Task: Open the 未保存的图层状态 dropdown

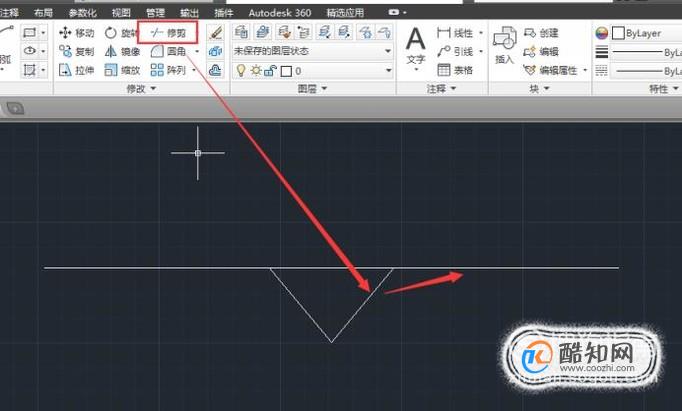Action: (313, 51)
